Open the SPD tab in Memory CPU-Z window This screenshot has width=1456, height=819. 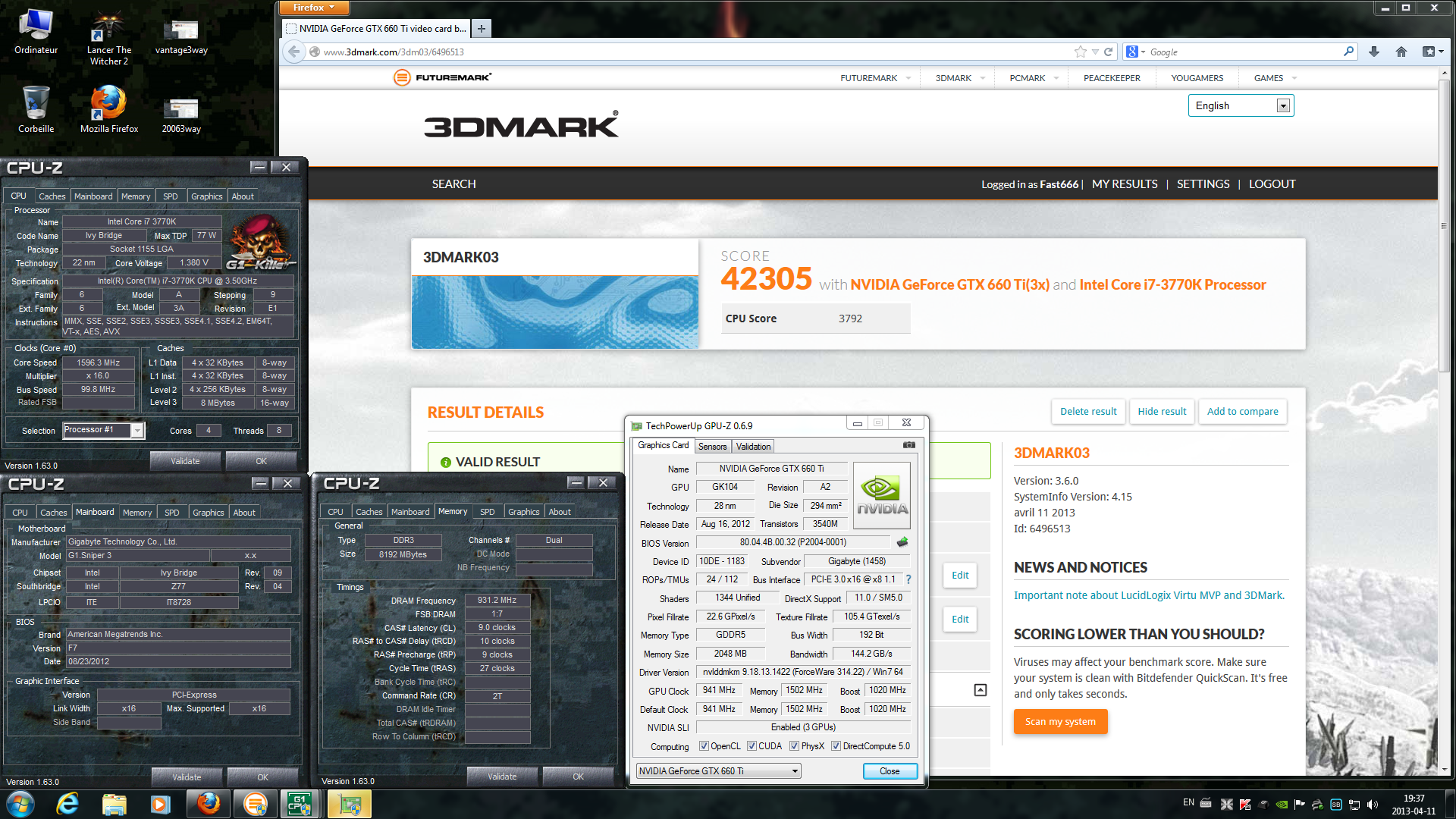(487, 512)
